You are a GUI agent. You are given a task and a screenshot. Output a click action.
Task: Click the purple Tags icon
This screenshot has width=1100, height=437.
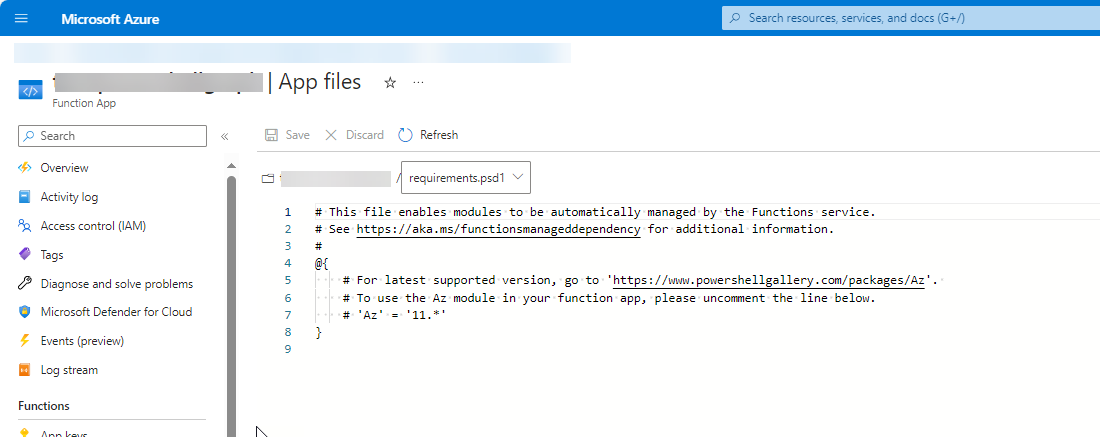(25, 255)
